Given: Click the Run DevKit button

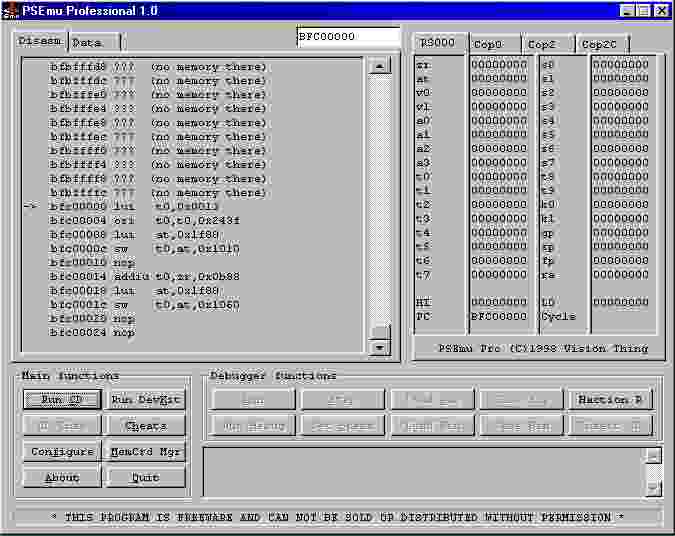Looking at the screenshot, I should coord(146,400).
